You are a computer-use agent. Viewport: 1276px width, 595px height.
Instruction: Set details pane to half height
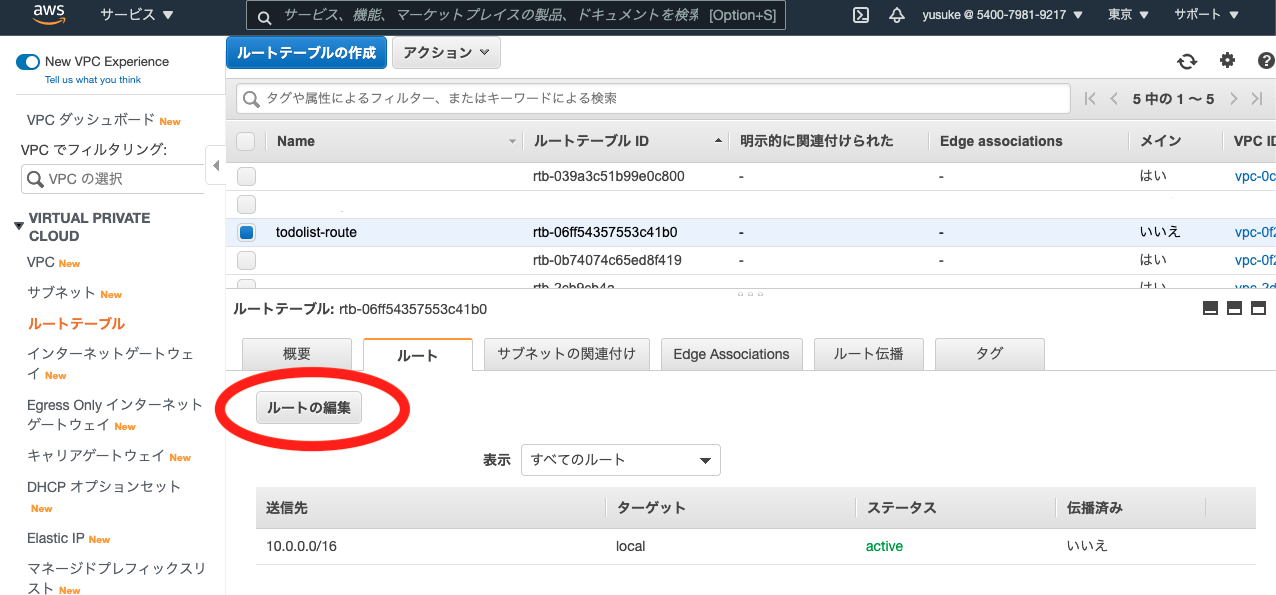point(1235,308)
